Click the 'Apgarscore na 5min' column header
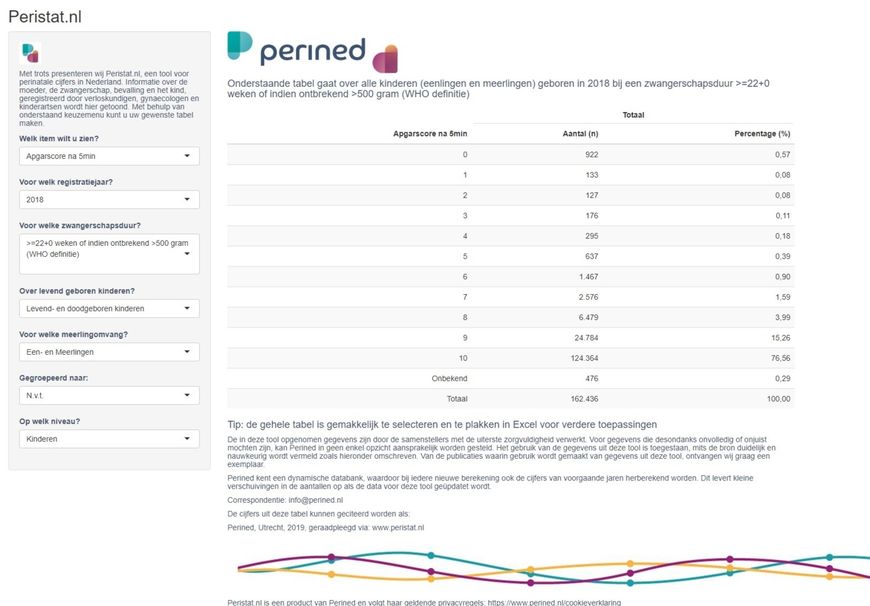Screen dimensions: 870x606 coord(430,134)
